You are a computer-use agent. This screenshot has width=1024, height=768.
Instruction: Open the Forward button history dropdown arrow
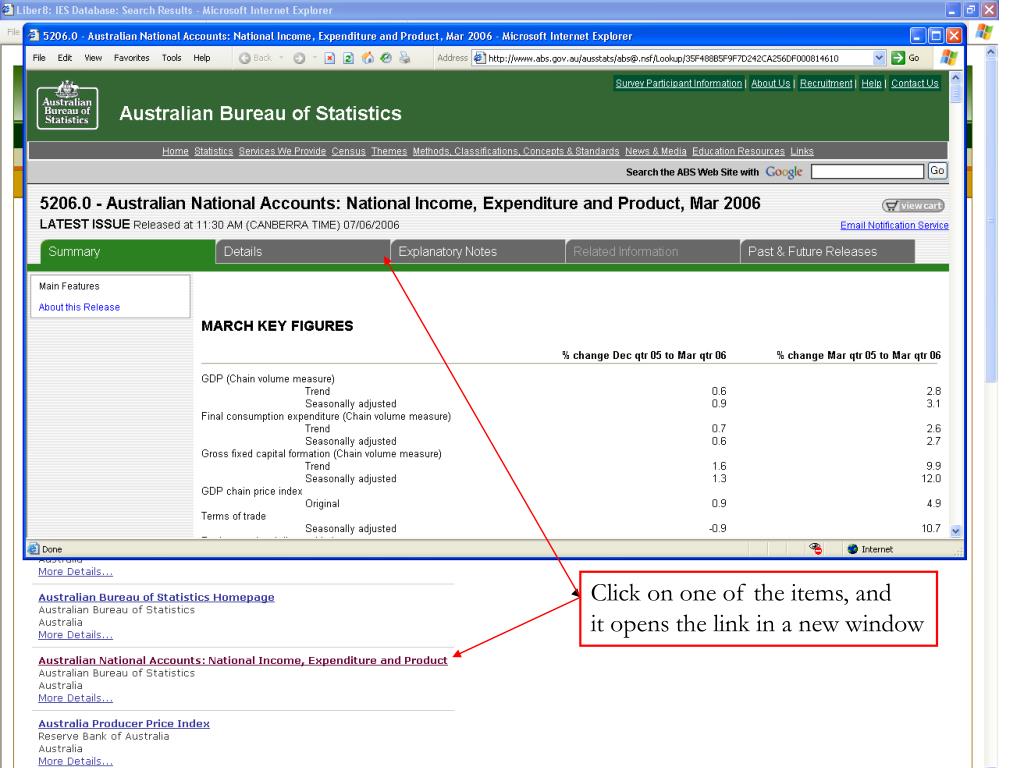(x=314, y=58)
